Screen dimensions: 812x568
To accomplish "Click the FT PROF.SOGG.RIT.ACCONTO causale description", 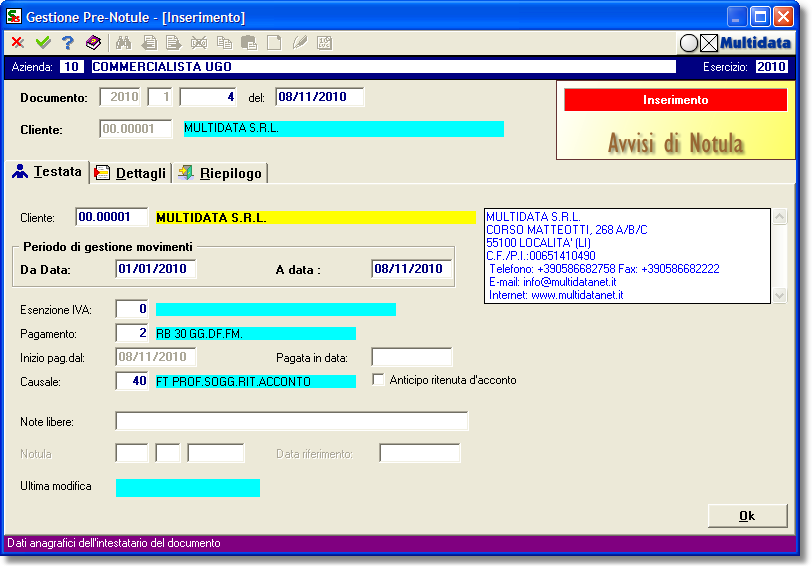I will click(256, 382).
